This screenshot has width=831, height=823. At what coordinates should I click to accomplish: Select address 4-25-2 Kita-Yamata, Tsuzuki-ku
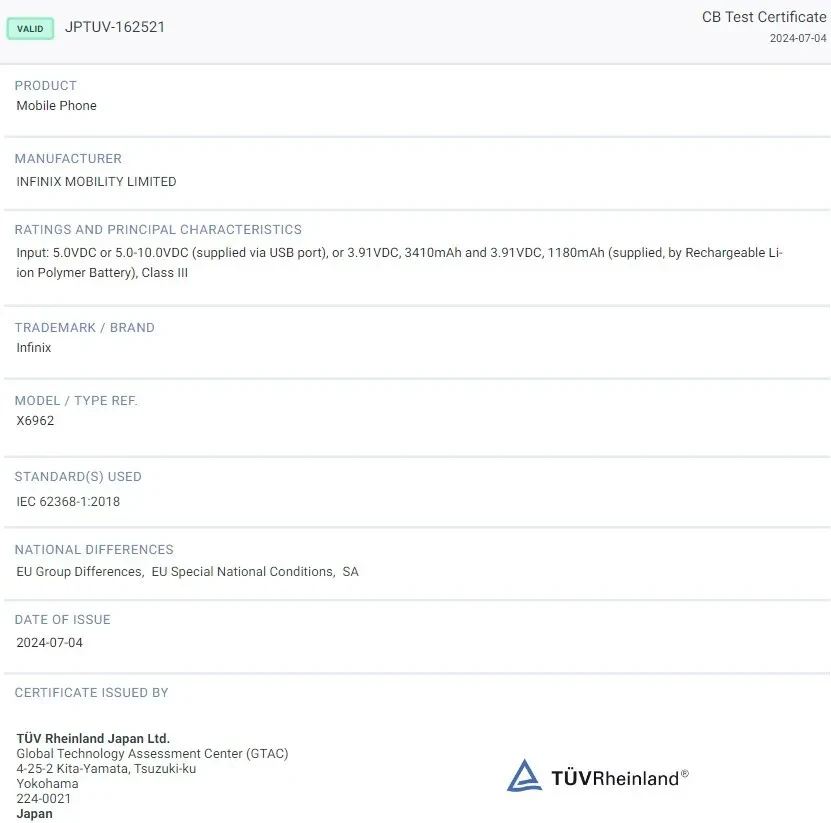pos(107,768)
